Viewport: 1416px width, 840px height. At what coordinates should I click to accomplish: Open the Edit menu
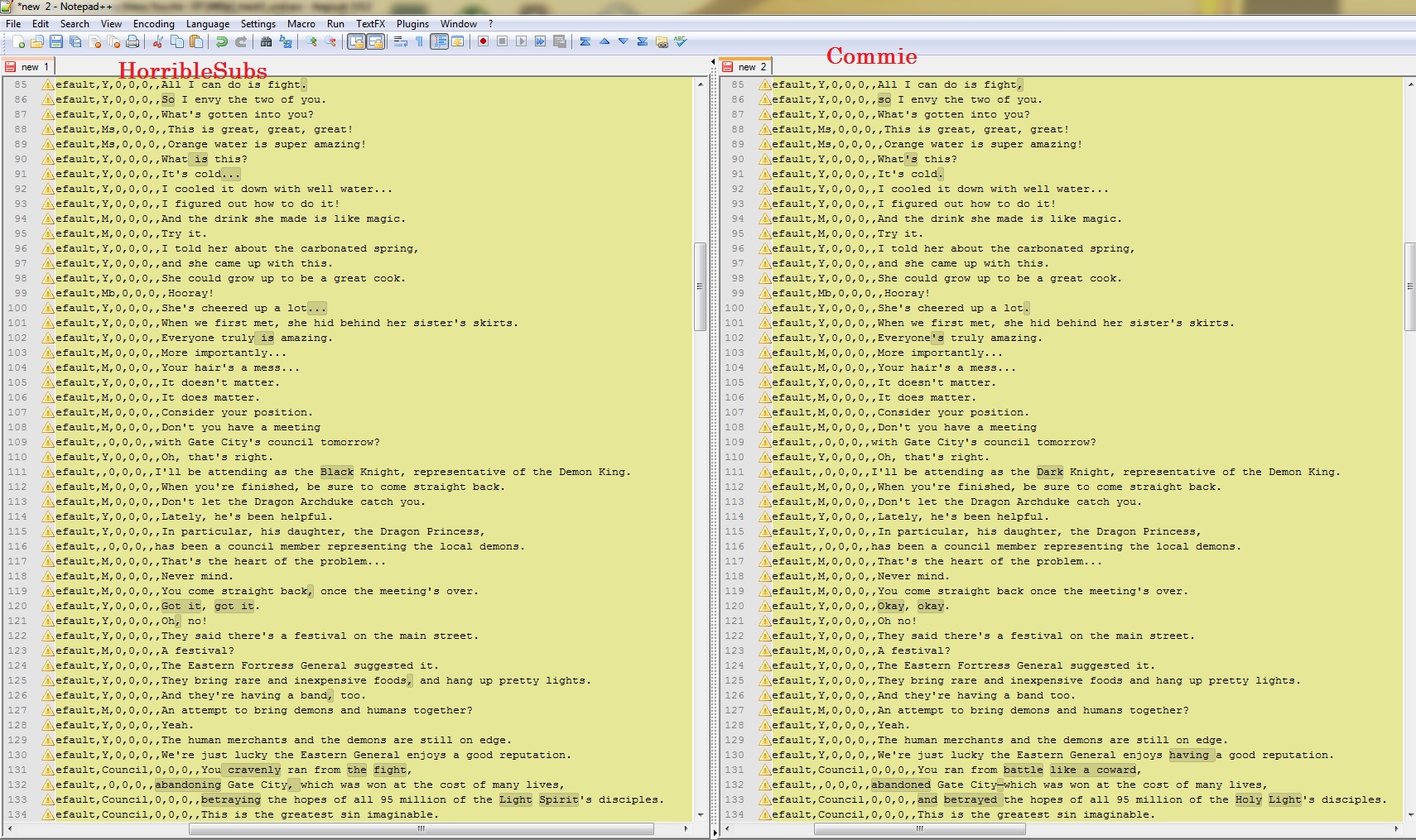41,24
